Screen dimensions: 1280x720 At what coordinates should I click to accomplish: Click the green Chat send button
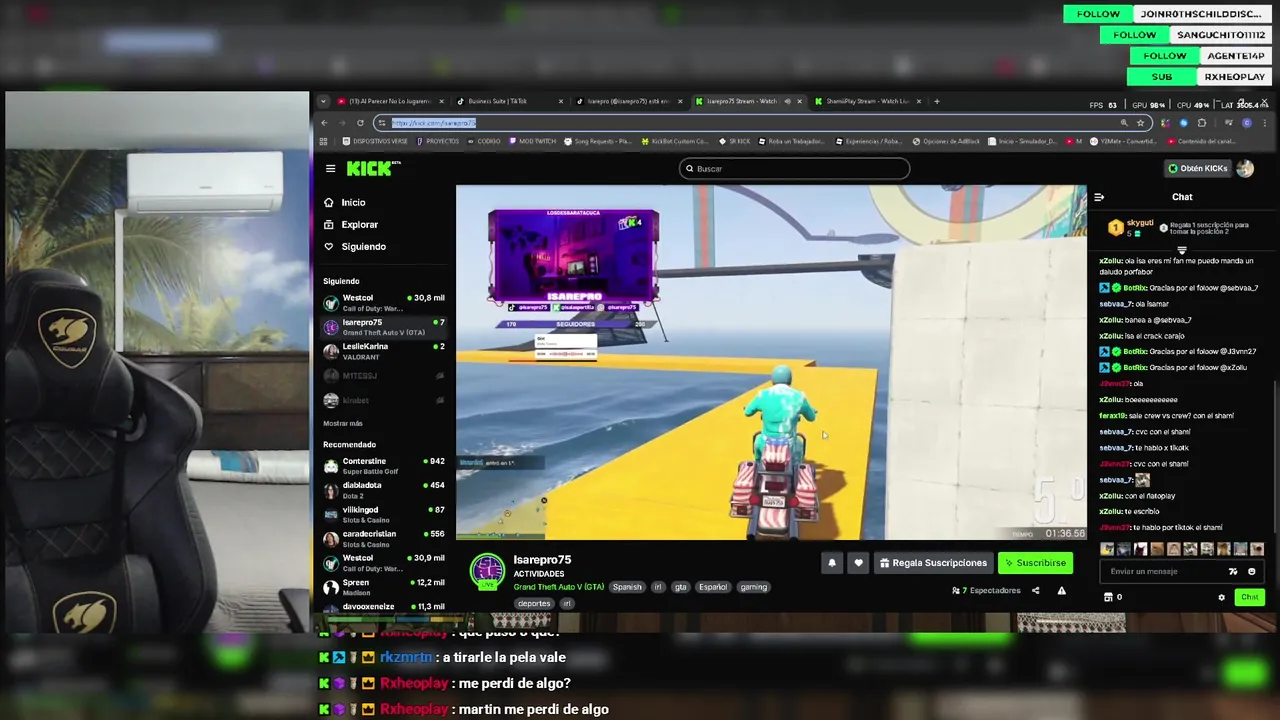tap(1249, 597)
